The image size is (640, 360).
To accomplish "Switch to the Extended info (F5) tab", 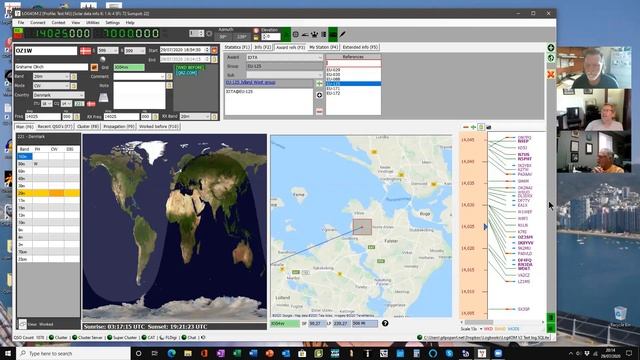I will click(x=360, y=47).
